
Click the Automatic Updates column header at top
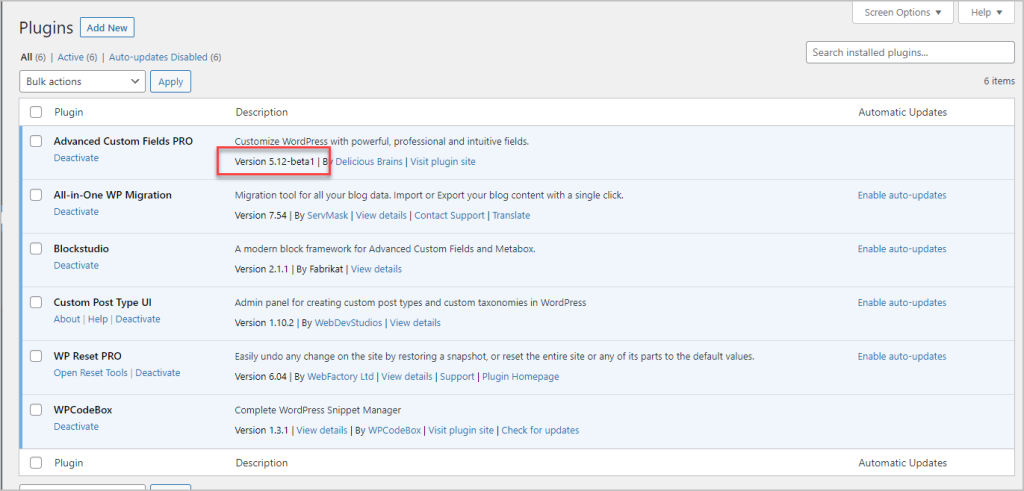(903, 112)
